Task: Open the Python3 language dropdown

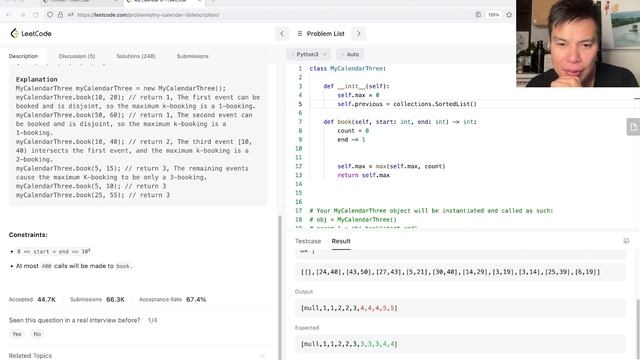Action: click(309, 54)
